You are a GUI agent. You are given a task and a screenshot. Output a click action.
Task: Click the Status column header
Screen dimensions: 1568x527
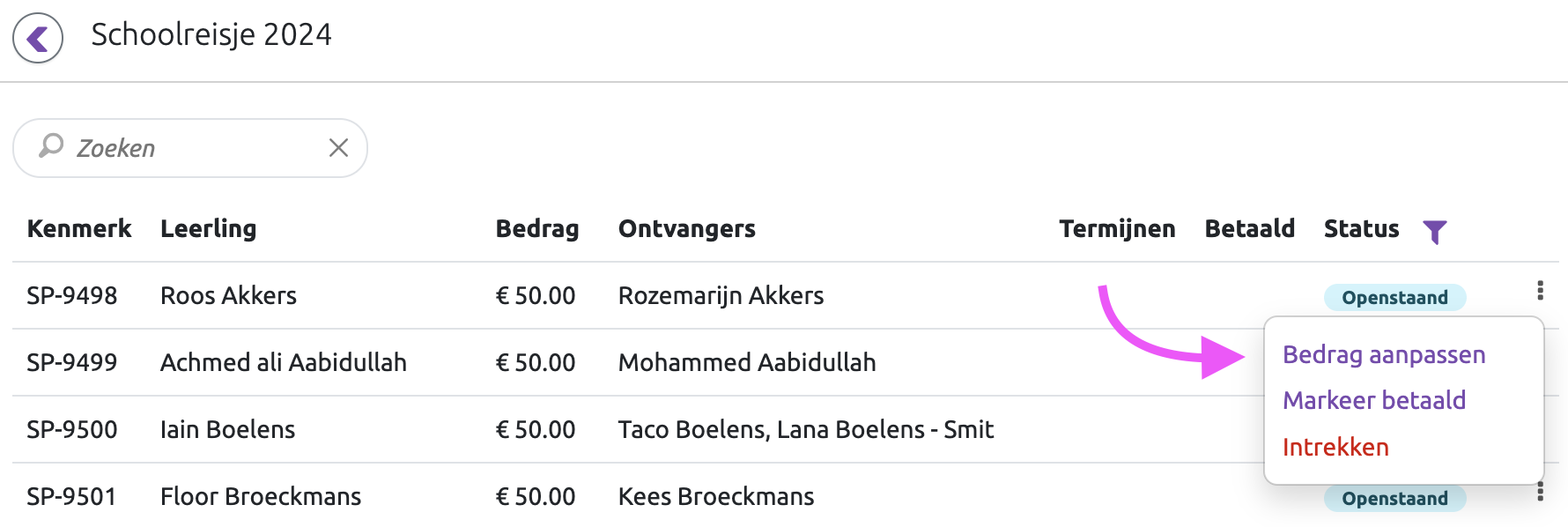[x=1361, y=228]
